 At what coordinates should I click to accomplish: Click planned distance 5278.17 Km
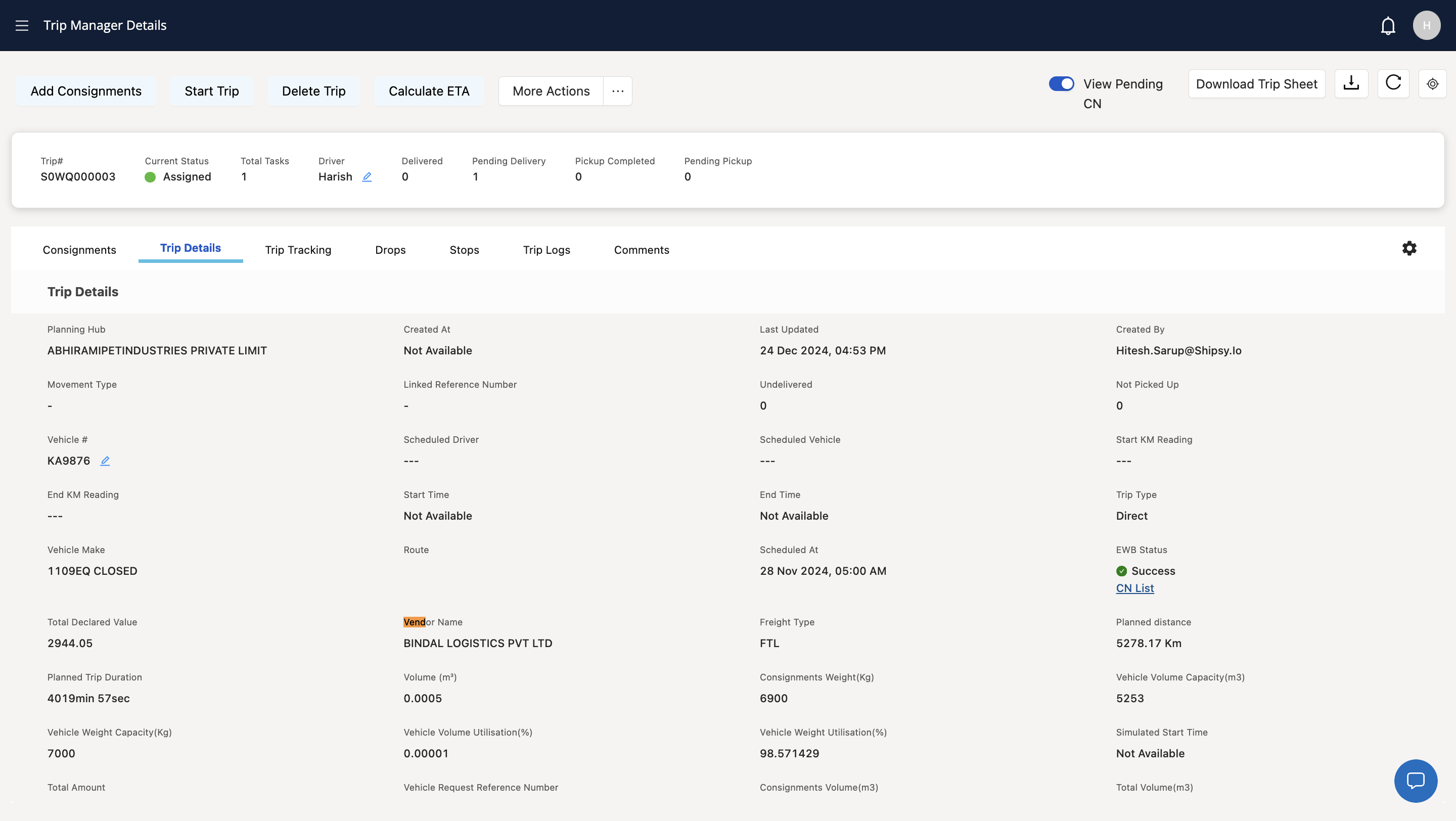[1149, 644]
